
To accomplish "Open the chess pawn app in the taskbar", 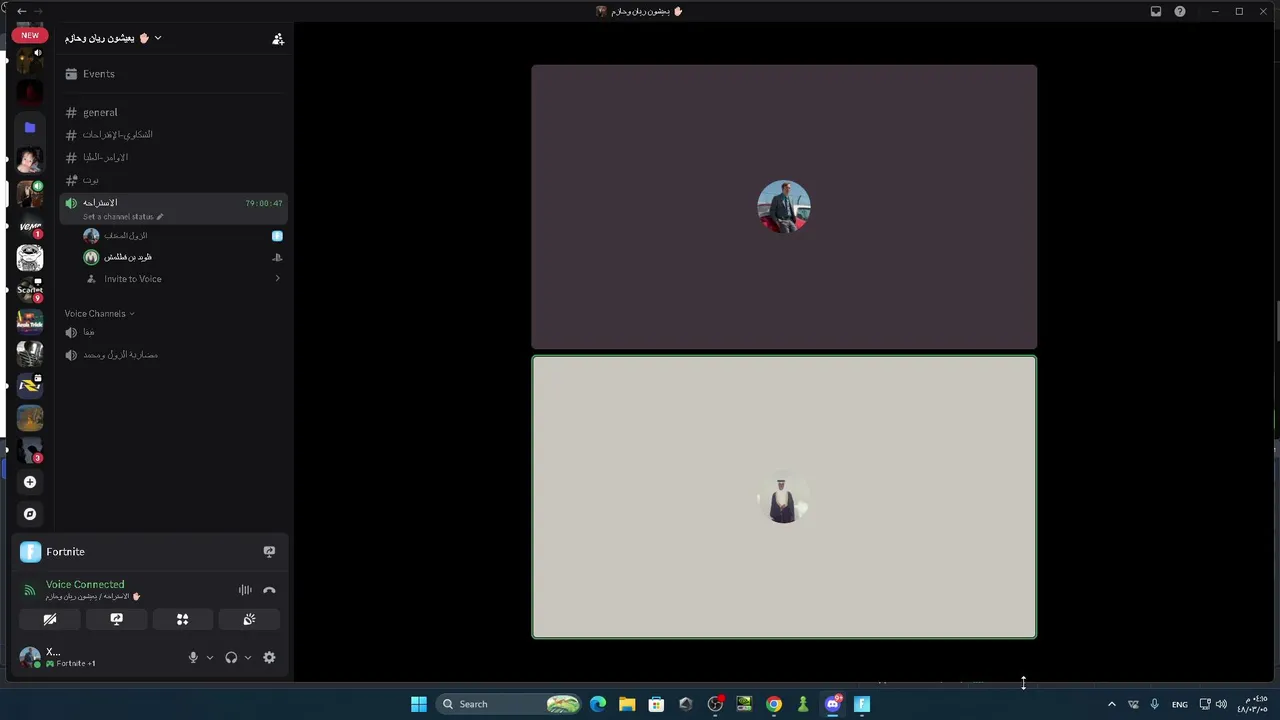I will pos(803,704).
